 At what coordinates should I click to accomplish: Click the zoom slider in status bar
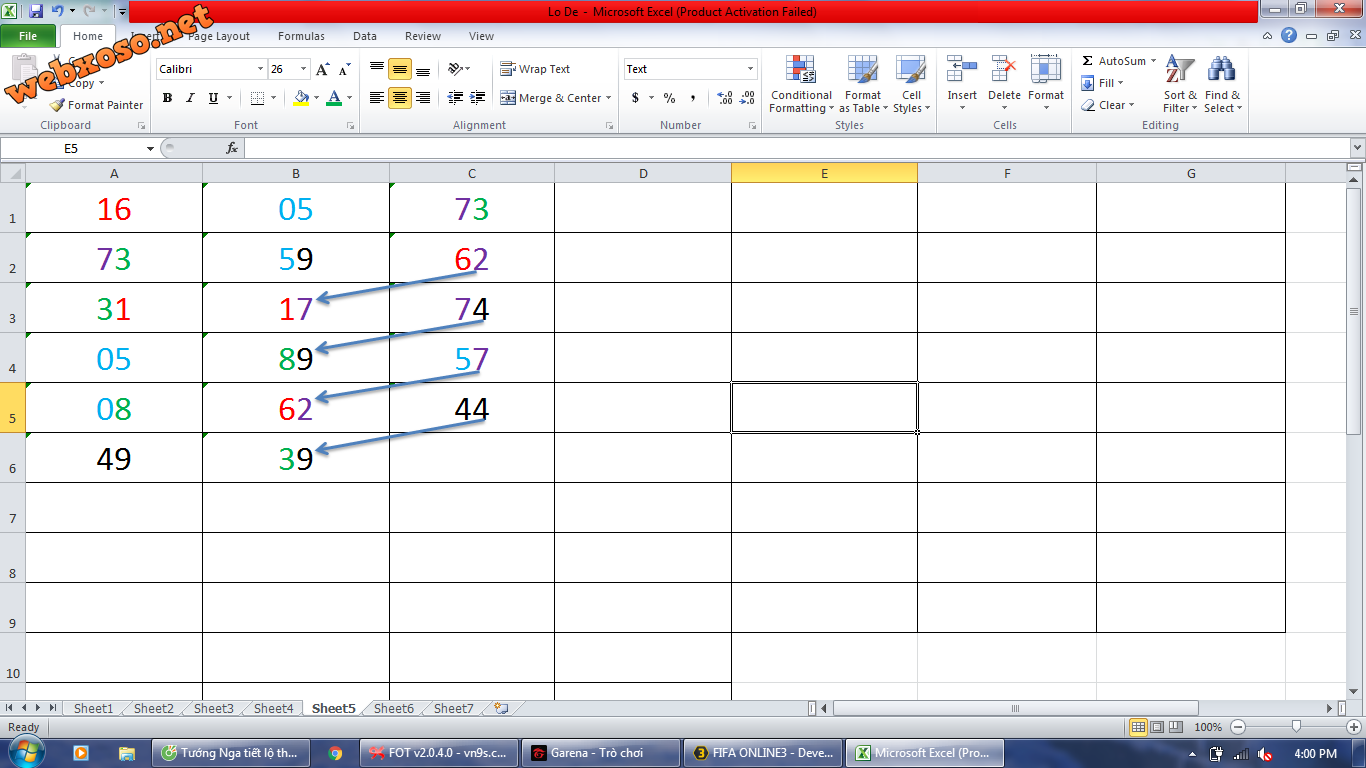tap(1296, 727)
